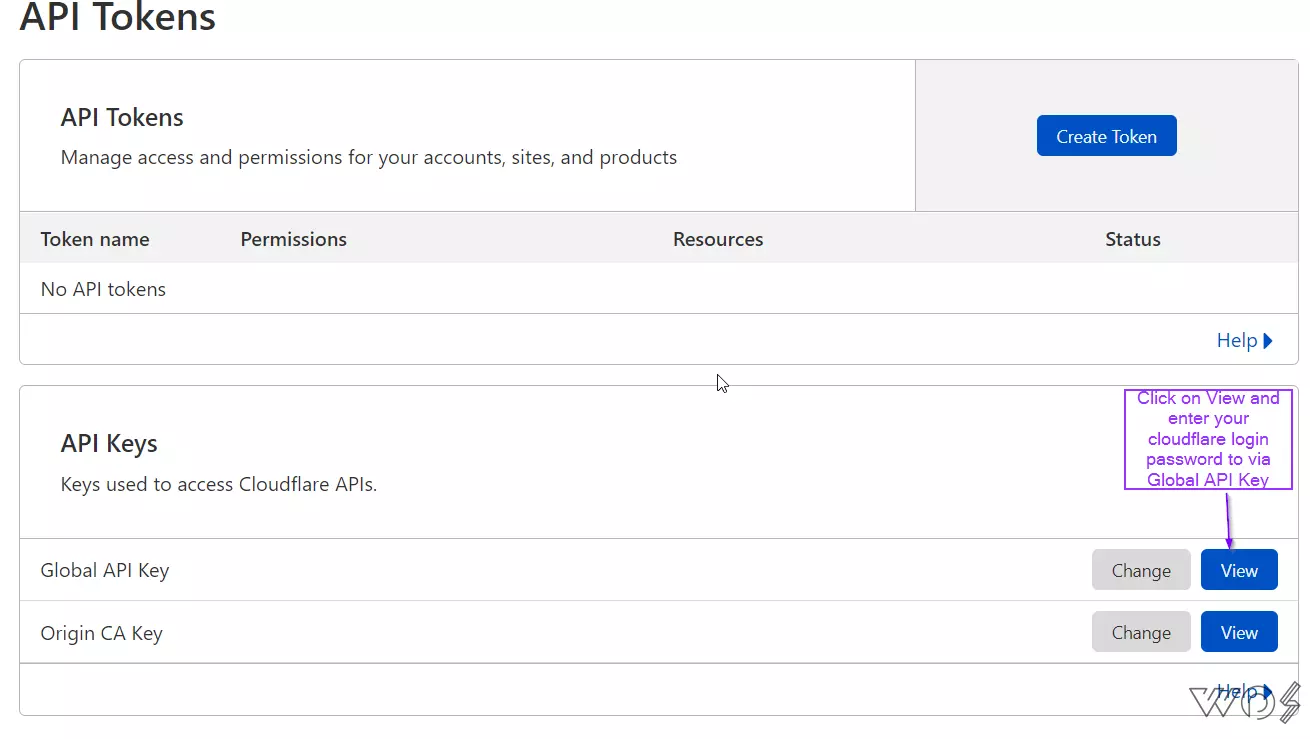1310x739 pixels.
Task: Select the 'No API tokens' row text
Action: coord(103,289)
